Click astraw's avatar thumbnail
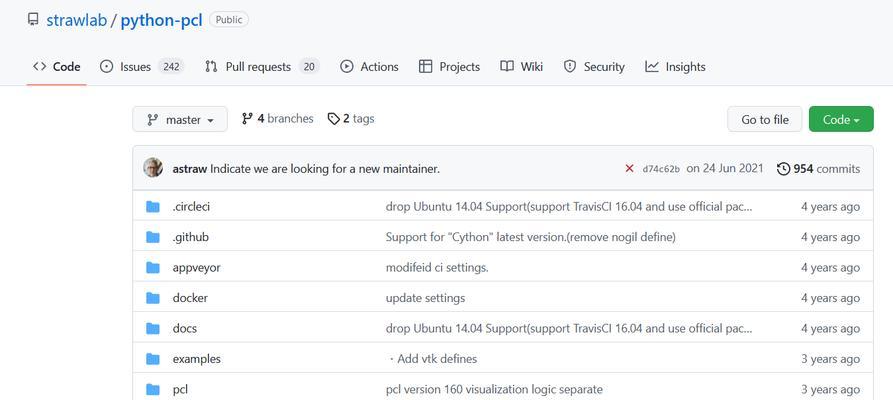Viewport: 893px width, 400px height. click(x=153, y=168)
